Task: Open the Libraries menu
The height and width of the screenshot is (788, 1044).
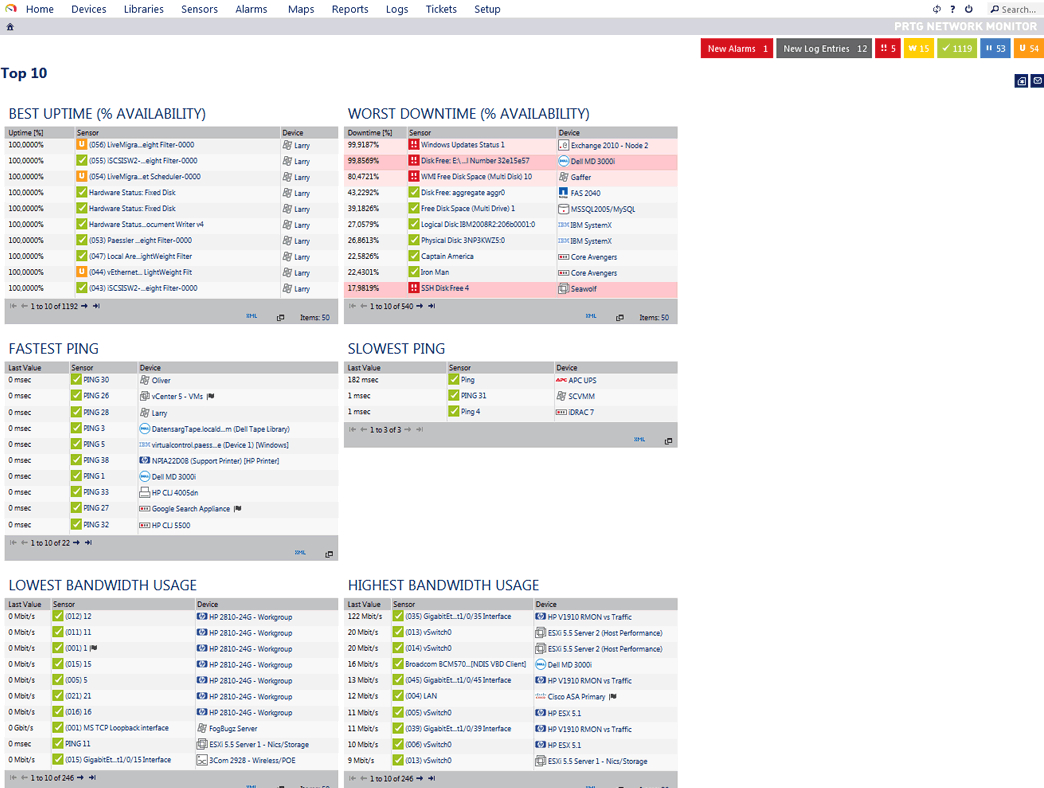Action: pyautogui.click(x=143, y=9)
